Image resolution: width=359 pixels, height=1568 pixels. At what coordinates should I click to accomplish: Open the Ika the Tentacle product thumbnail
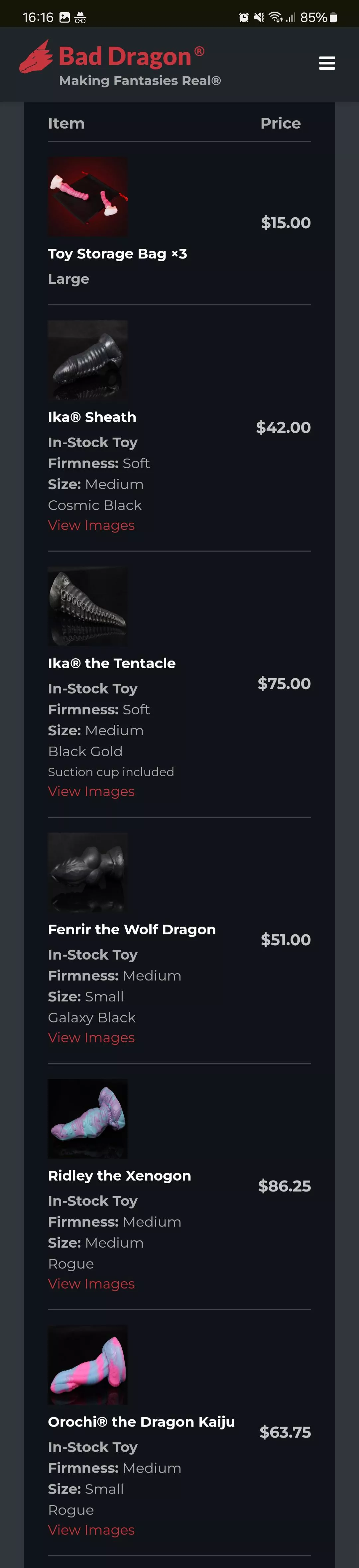tap(88, 606)
